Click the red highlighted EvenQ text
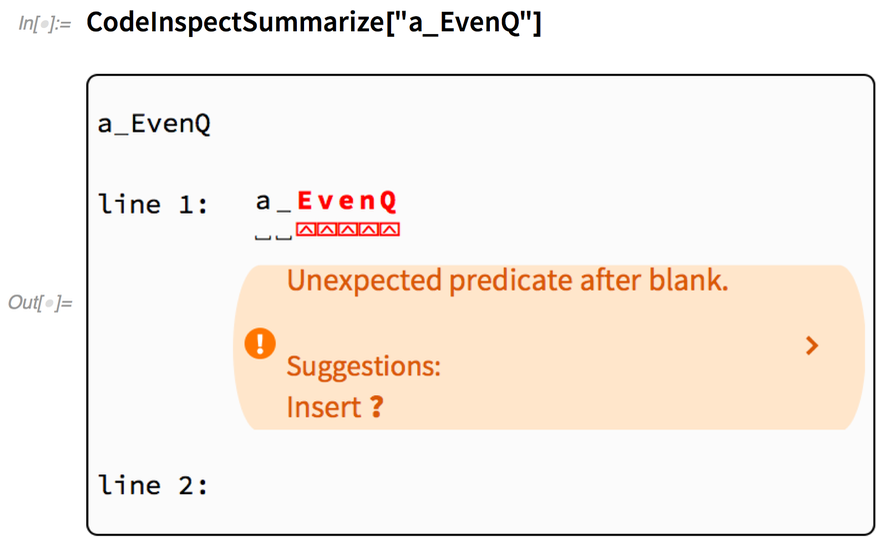This screenshot has width=876, height=538. tap(347, 202)
